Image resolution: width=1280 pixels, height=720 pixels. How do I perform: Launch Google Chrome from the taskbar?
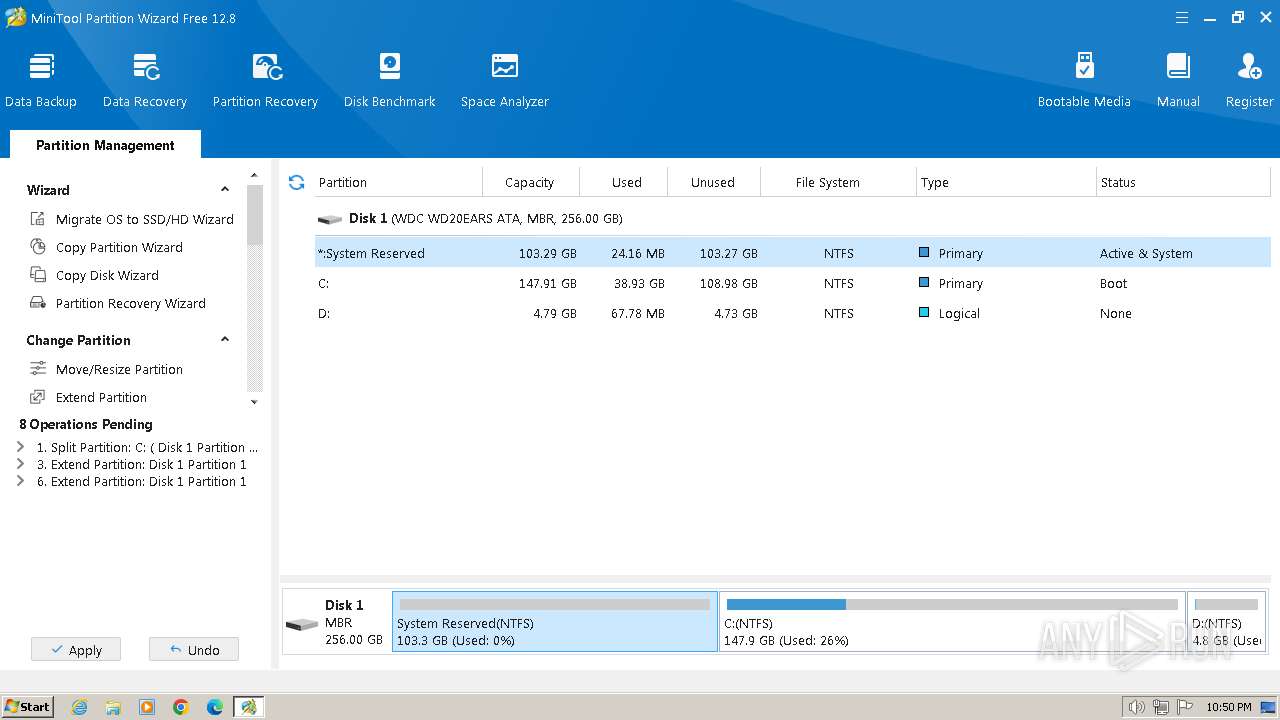(181, 707)
